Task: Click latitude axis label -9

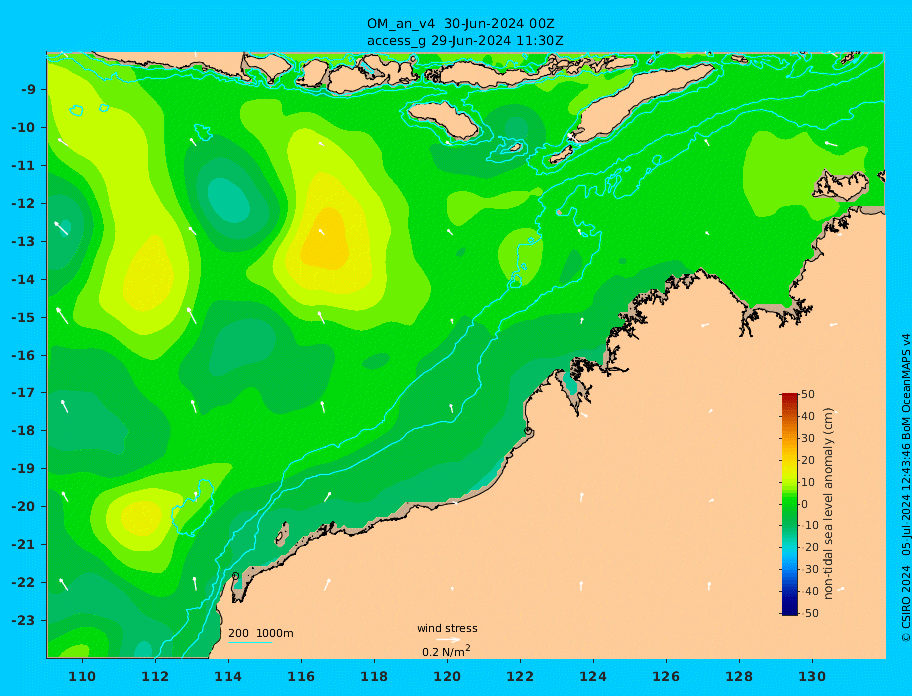Action: tap(29, 90)
